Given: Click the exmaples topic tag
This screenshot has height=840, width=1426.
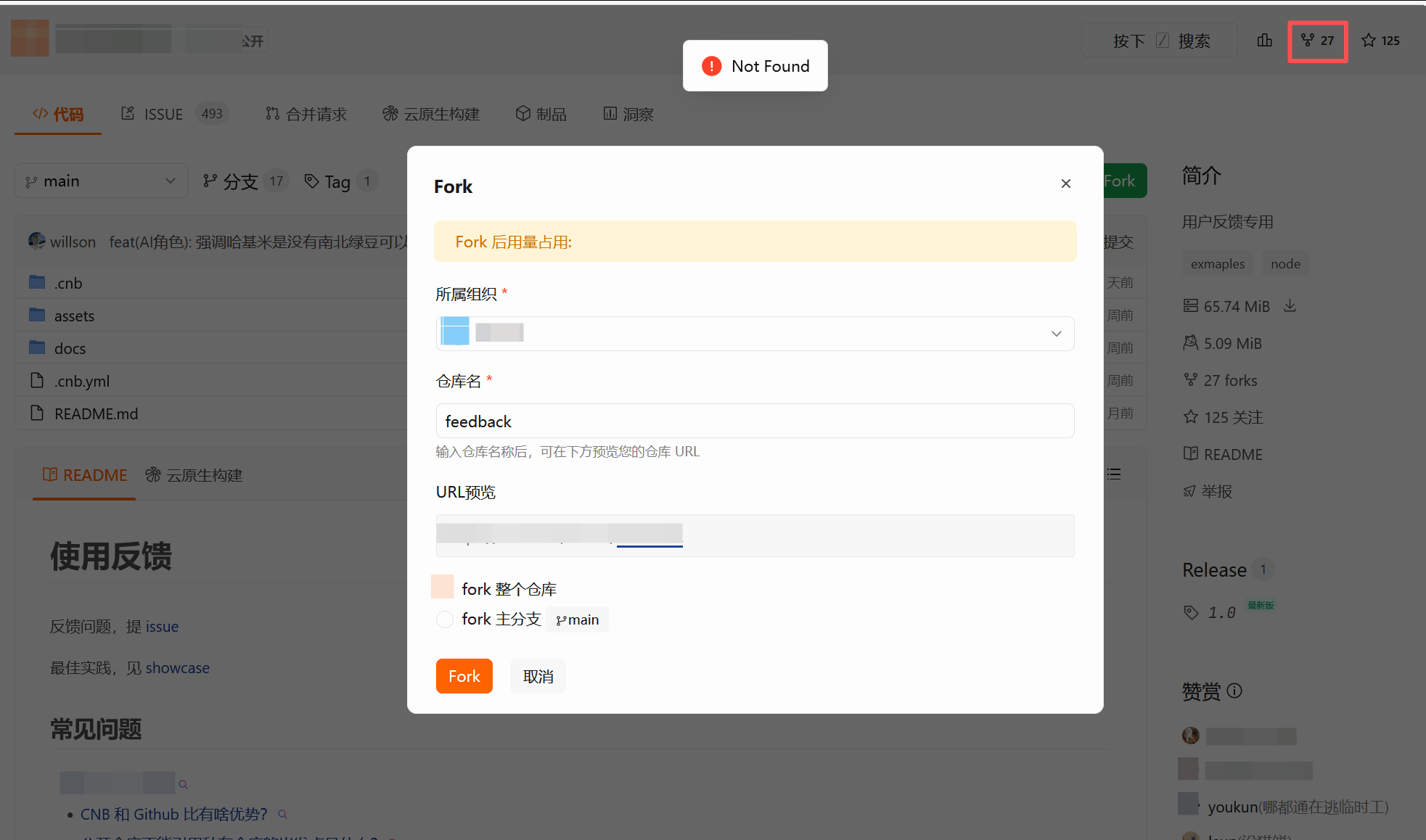Looking at the screenshot, I should click(x=1217, y=264).
